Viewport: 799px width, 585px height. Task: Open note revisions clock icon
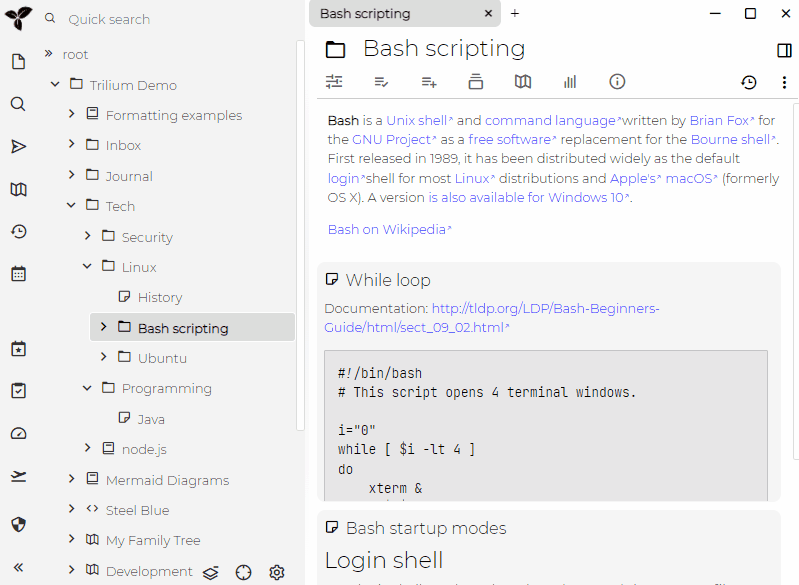[748, 83]
